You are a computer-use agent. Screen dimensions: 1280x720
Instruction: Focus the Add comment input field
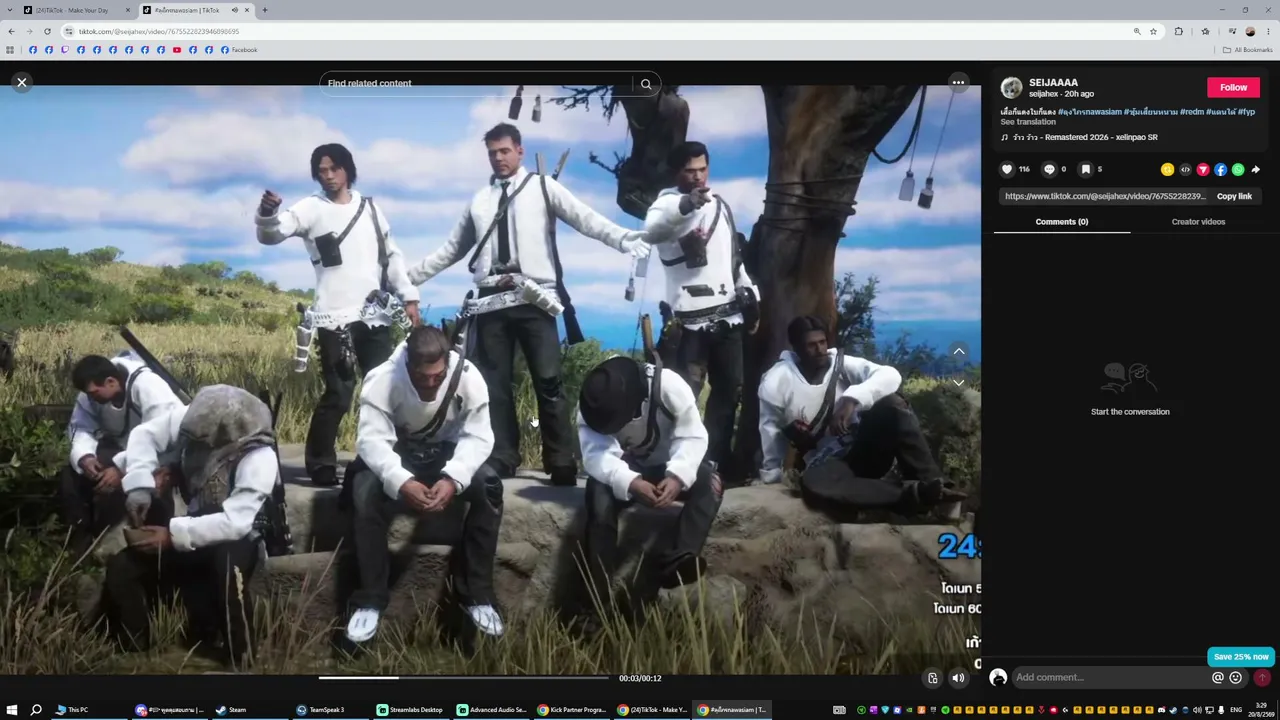click(1110, 677)
